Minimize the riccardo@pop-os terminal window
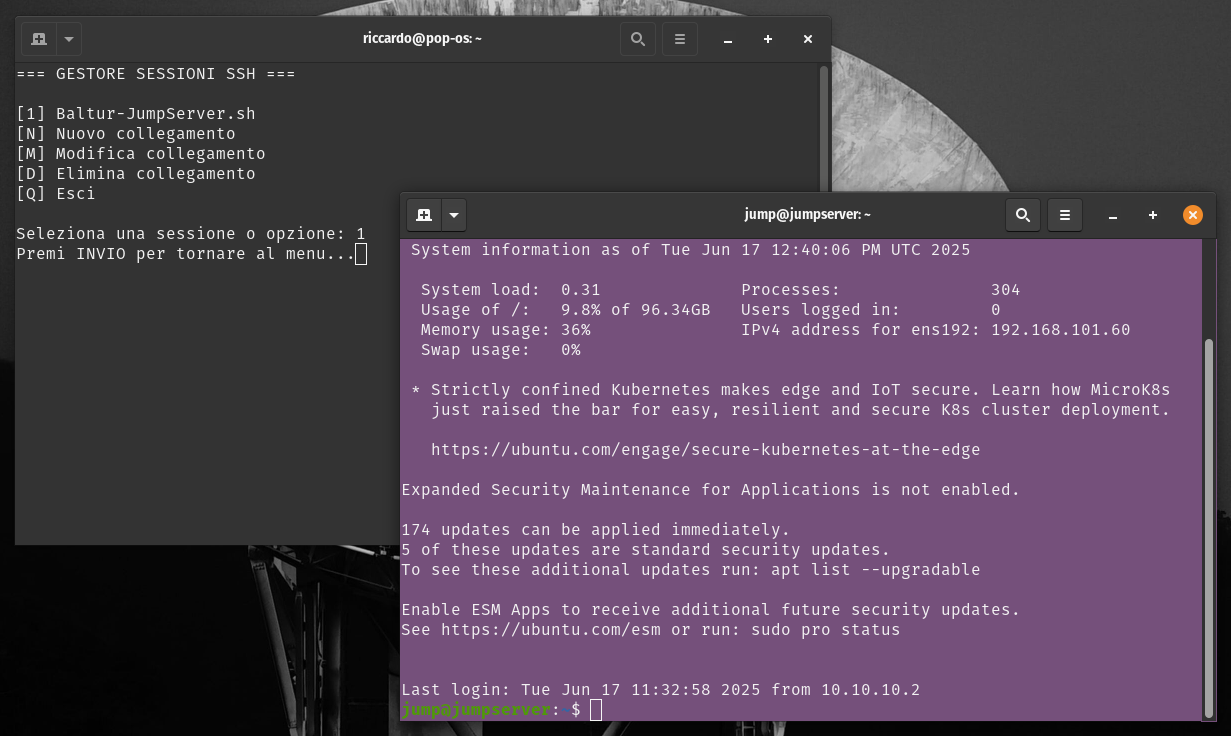This screenshot has width=1231, height=736. 728,39
